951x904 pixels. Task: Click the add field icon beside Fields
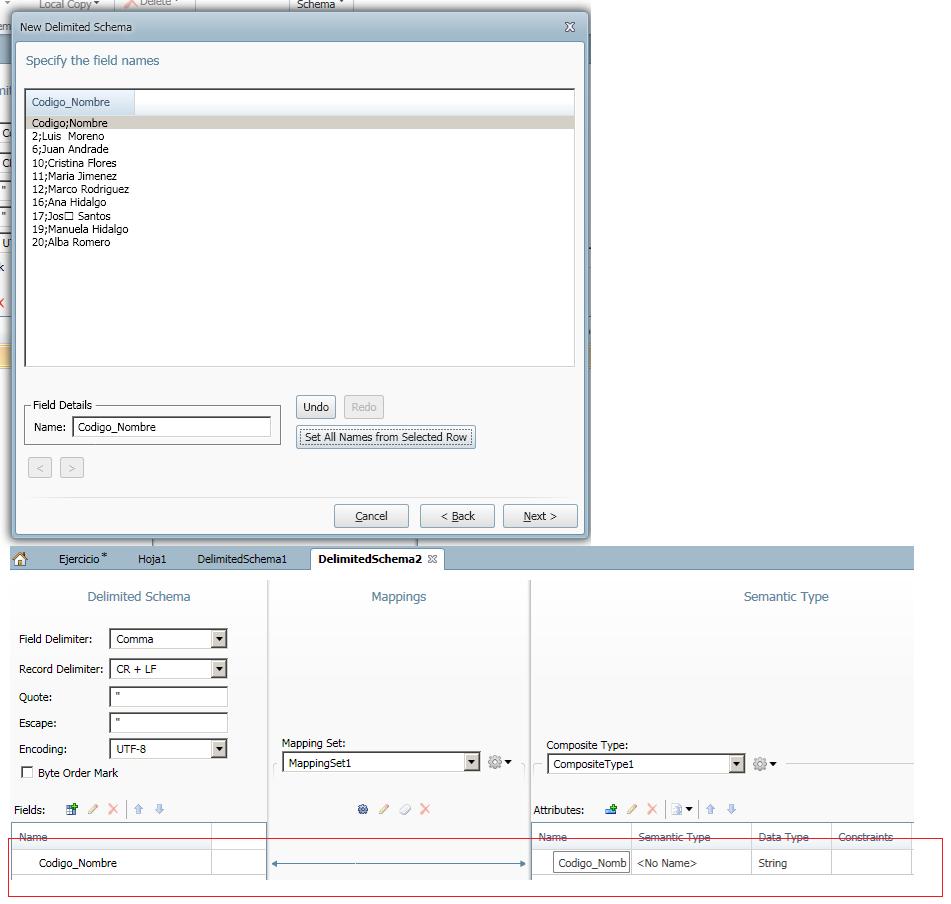coord(72,809)
